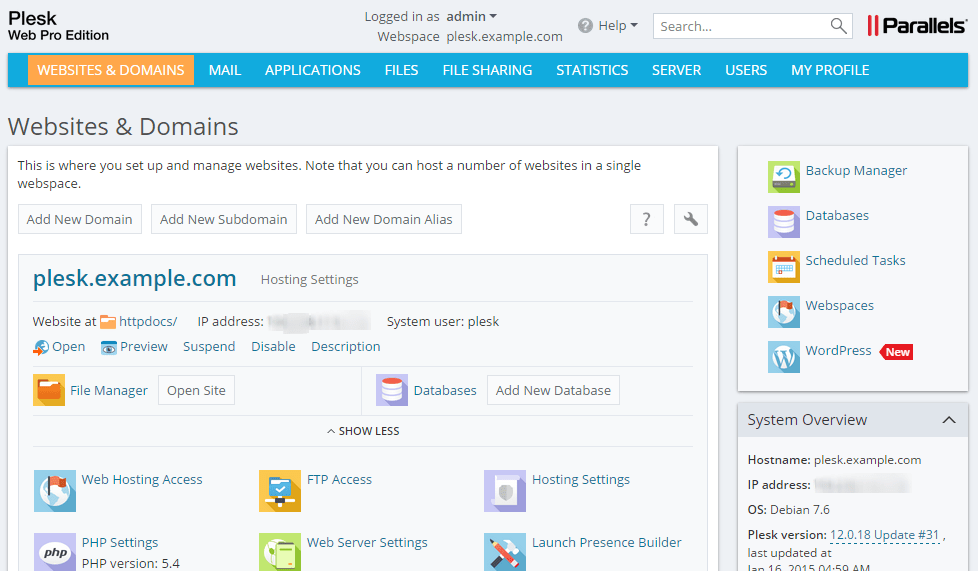
Task: Collapse the System Overview panel
Action: point(949,420)
